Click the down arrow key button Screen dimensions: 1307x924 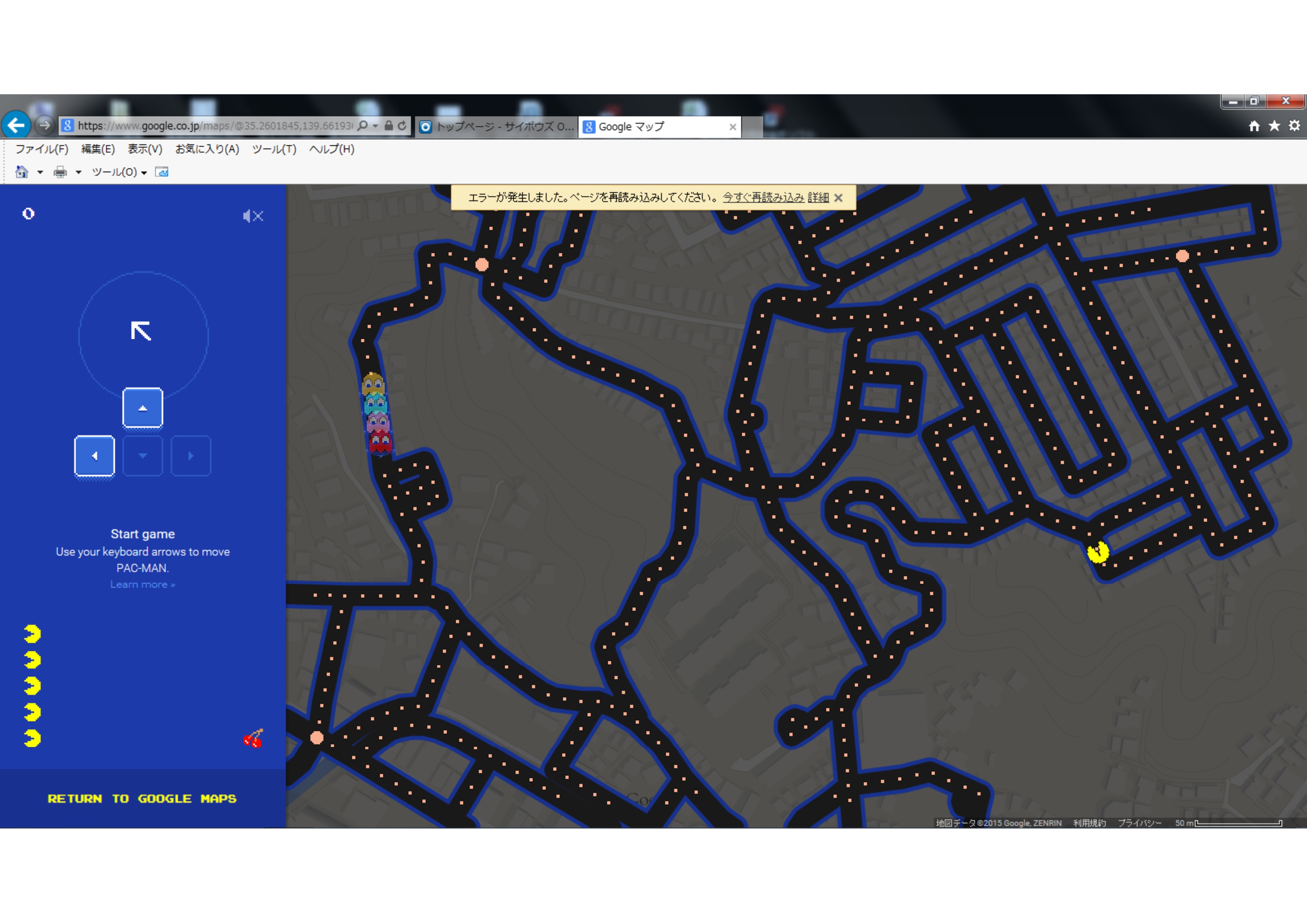point(143,455)
